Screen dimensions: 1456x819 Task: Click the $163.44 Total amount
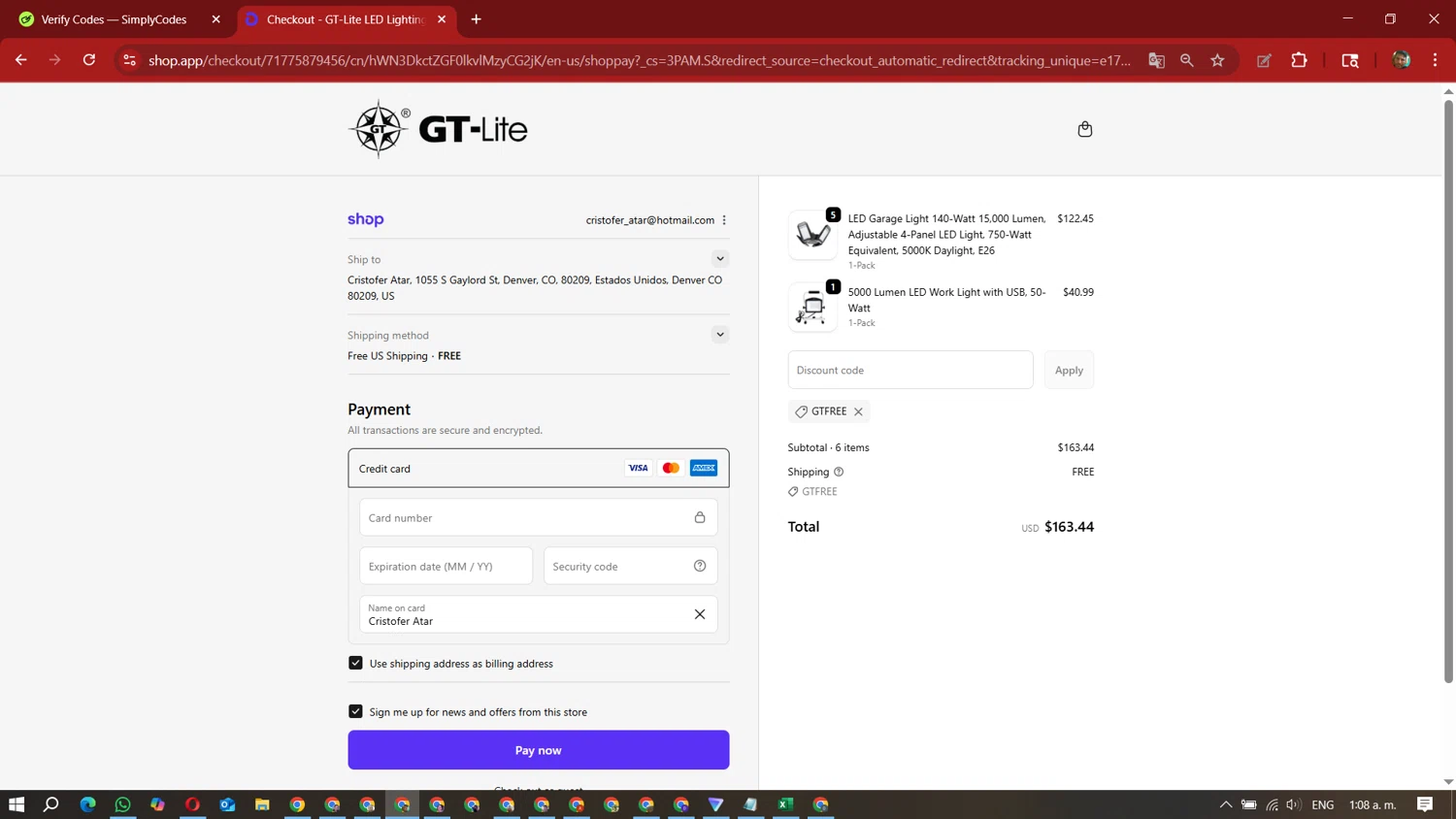point(1069,527)
